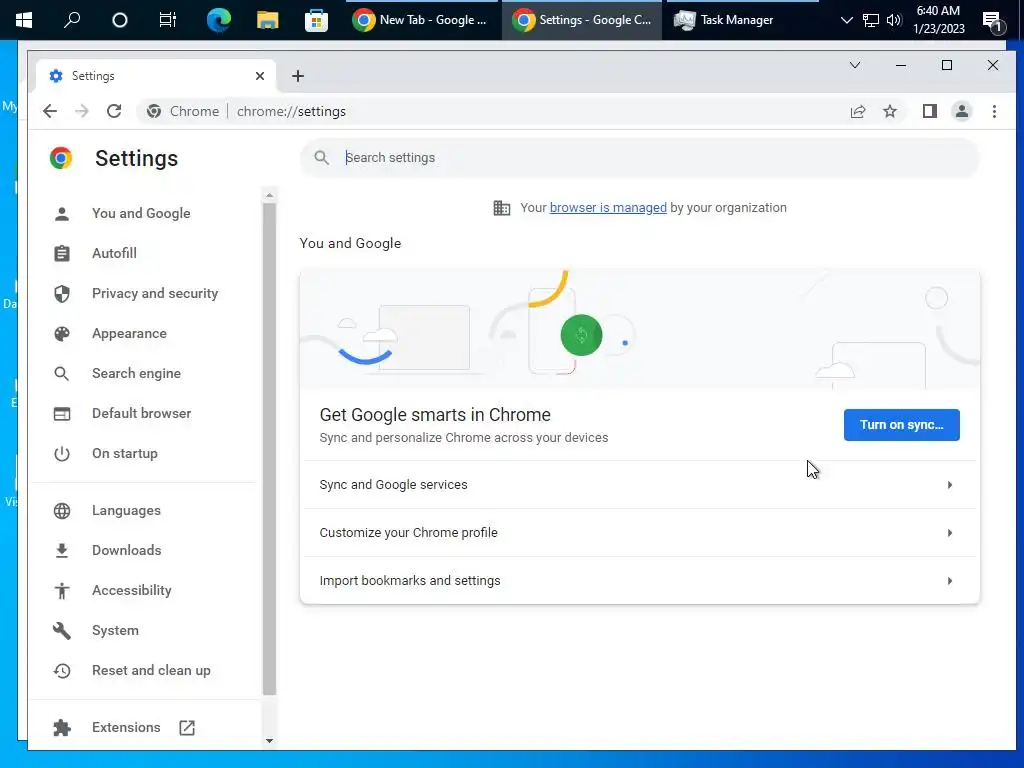
Task: Close the Settings tab
Action: click(x=260, y=76)
